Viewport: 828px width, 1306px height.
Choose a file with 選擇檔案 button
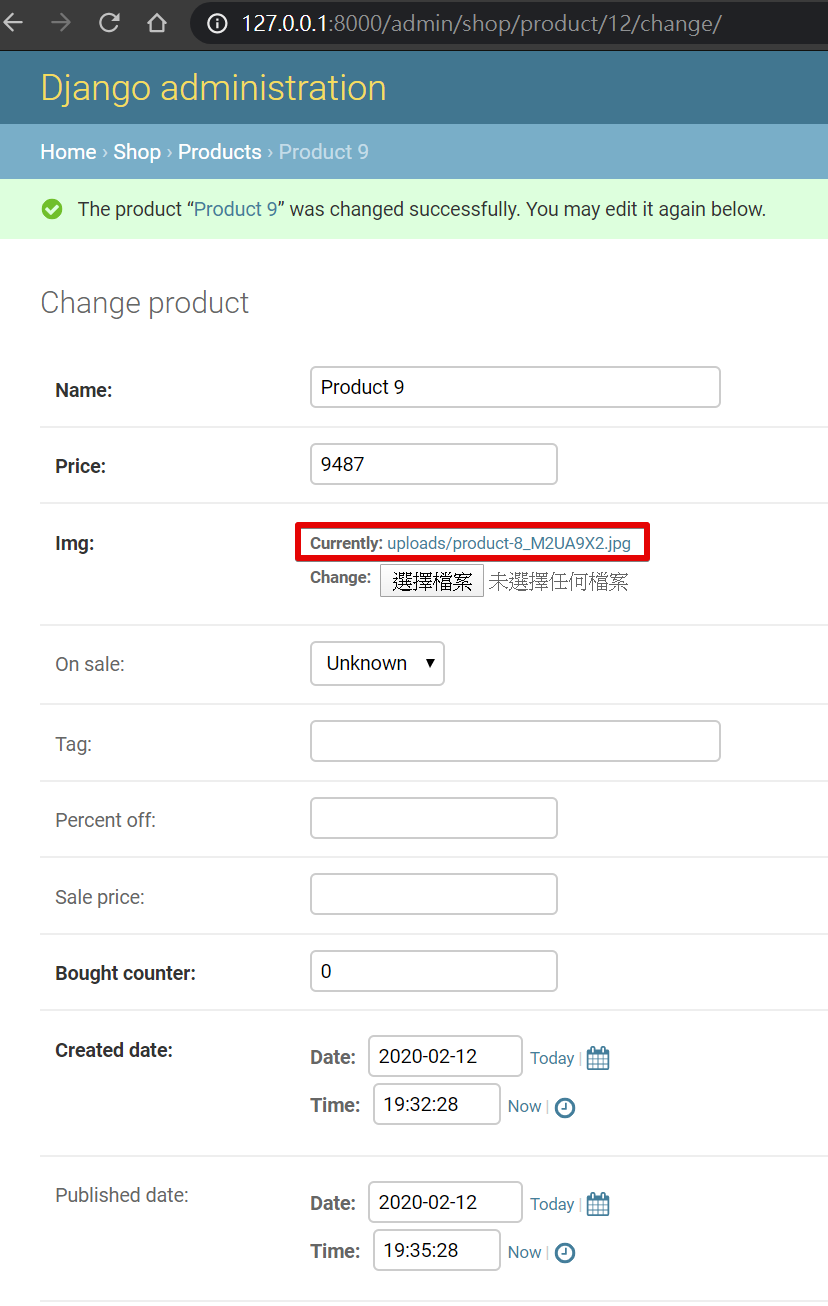(432, 581)
